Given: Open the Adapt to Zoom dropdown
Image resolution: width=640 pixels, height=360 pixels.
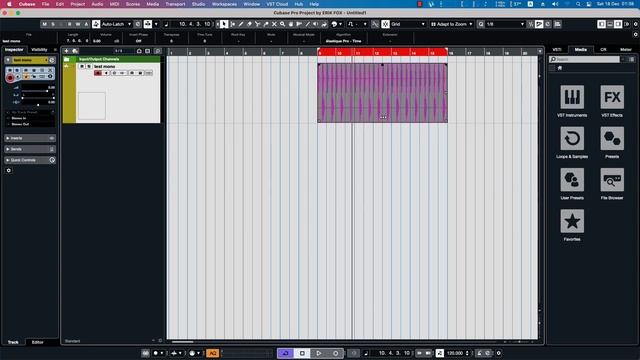Looking at the screenshot, I should point(452,24).
